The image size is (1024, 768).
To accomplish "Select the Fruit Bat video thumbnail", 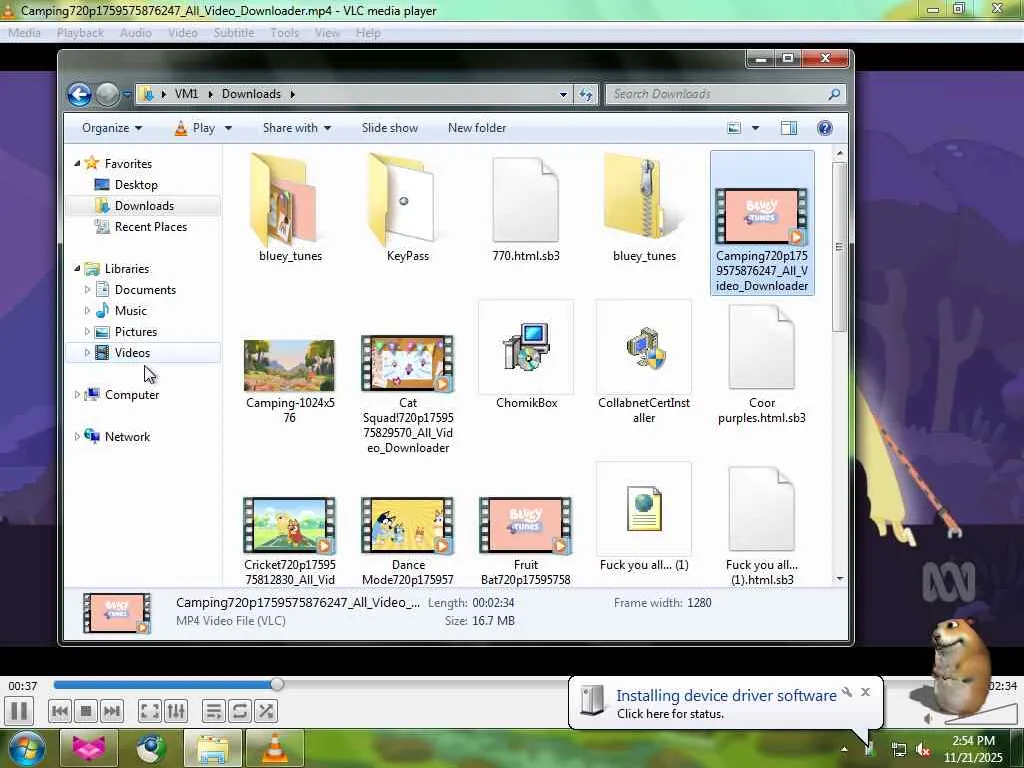I will [x=526, y=526].
